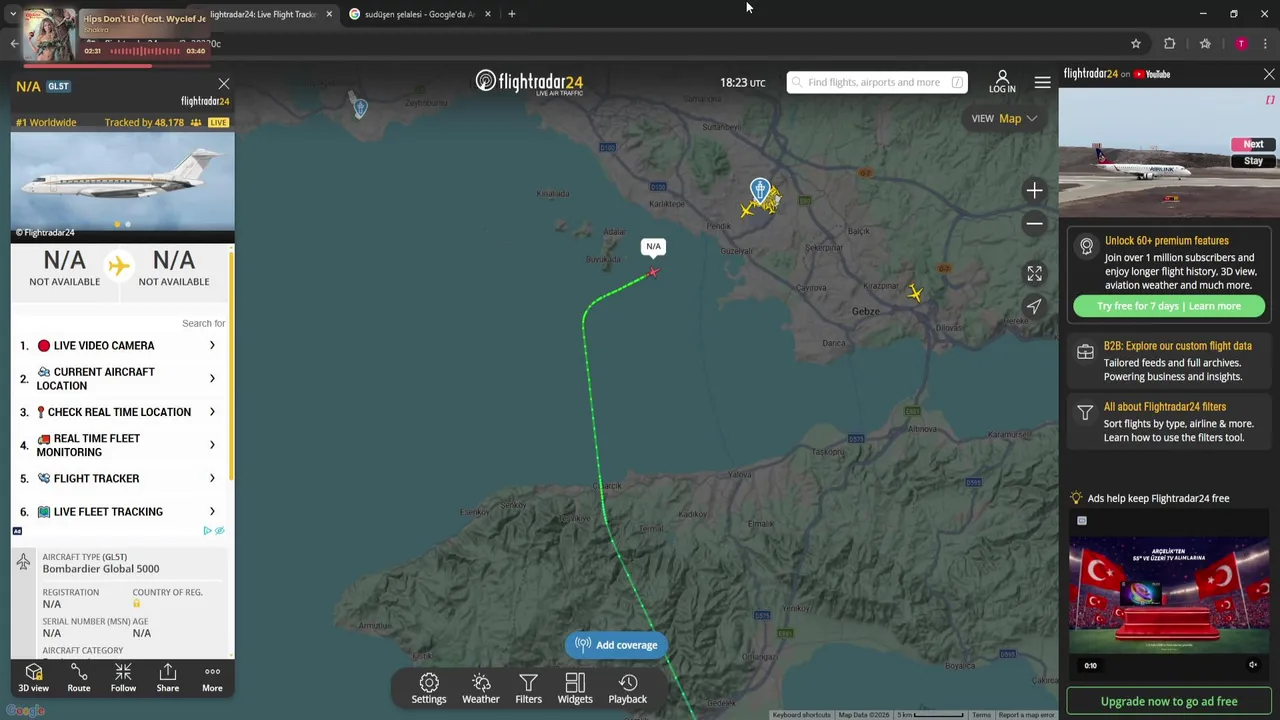
Task: Go back in browser history
Action: pyautogui.click(x=14, y=44)
